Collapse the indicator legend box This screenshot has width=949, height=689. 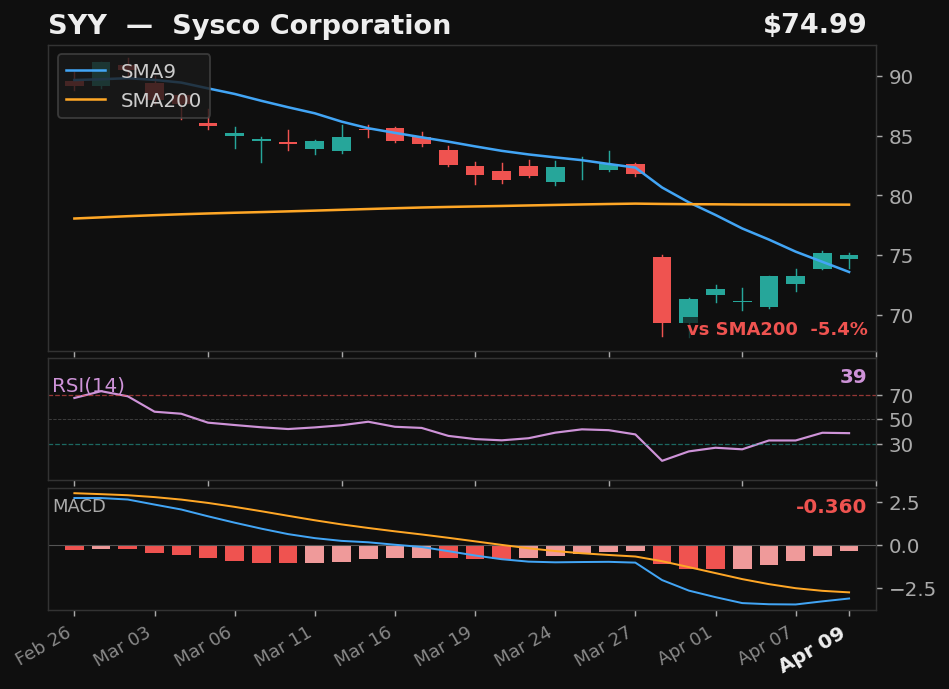(132, 86)
